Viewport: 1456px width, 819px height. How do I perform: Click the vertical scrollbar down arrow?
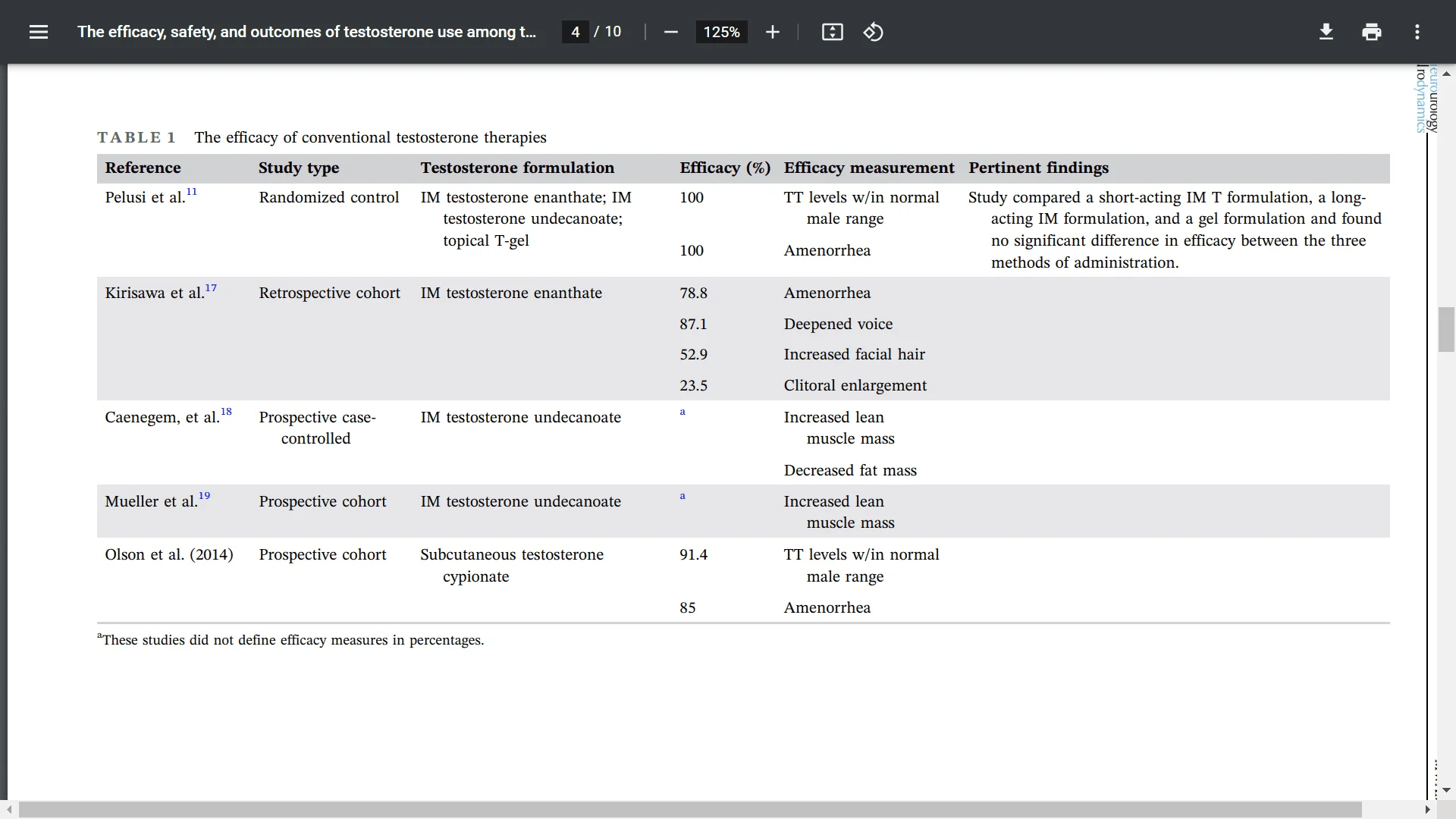coord(1446,790)
